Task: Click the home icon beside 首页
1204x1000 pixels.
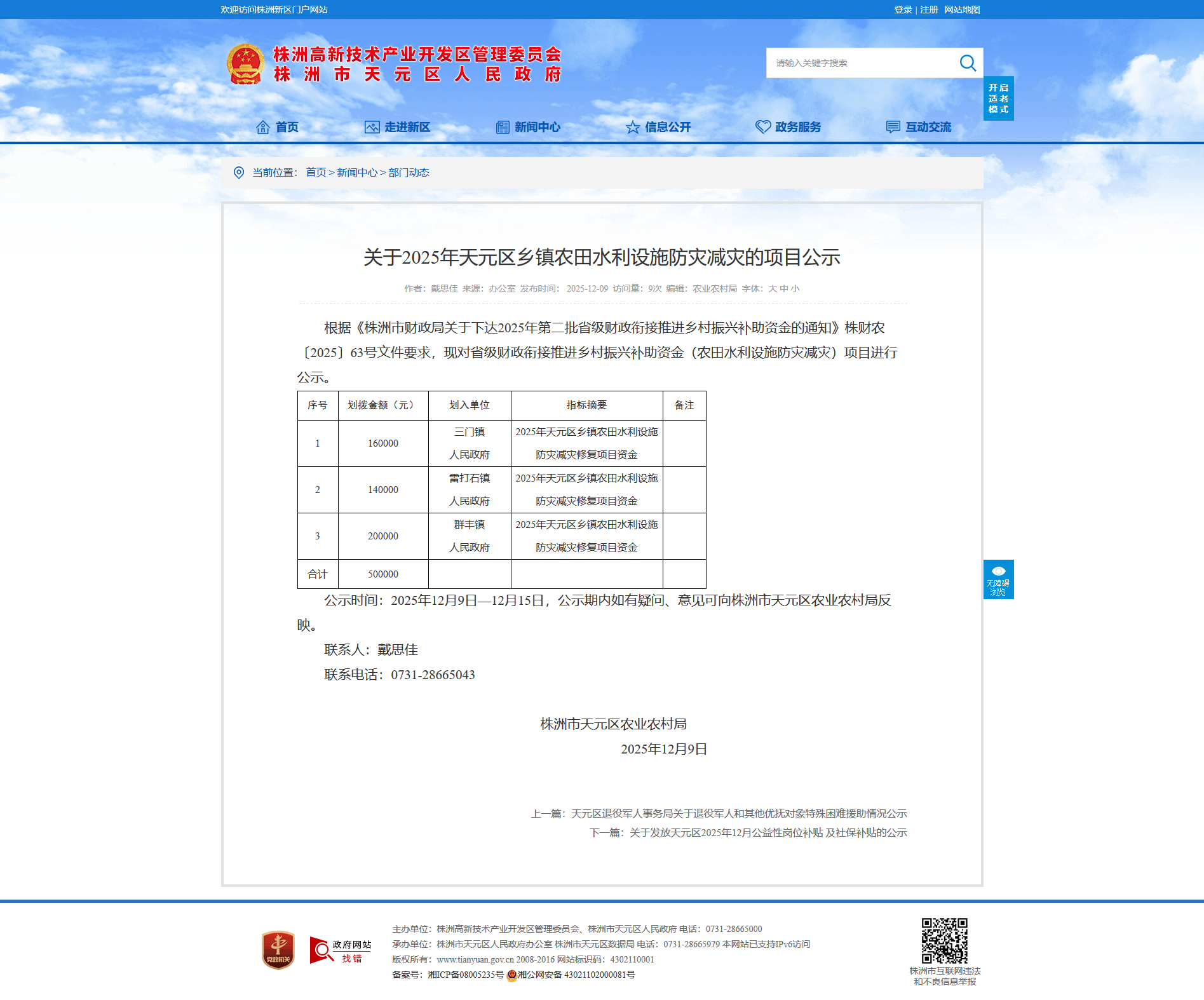Action: pyautogui.click(x=262, y=127)
